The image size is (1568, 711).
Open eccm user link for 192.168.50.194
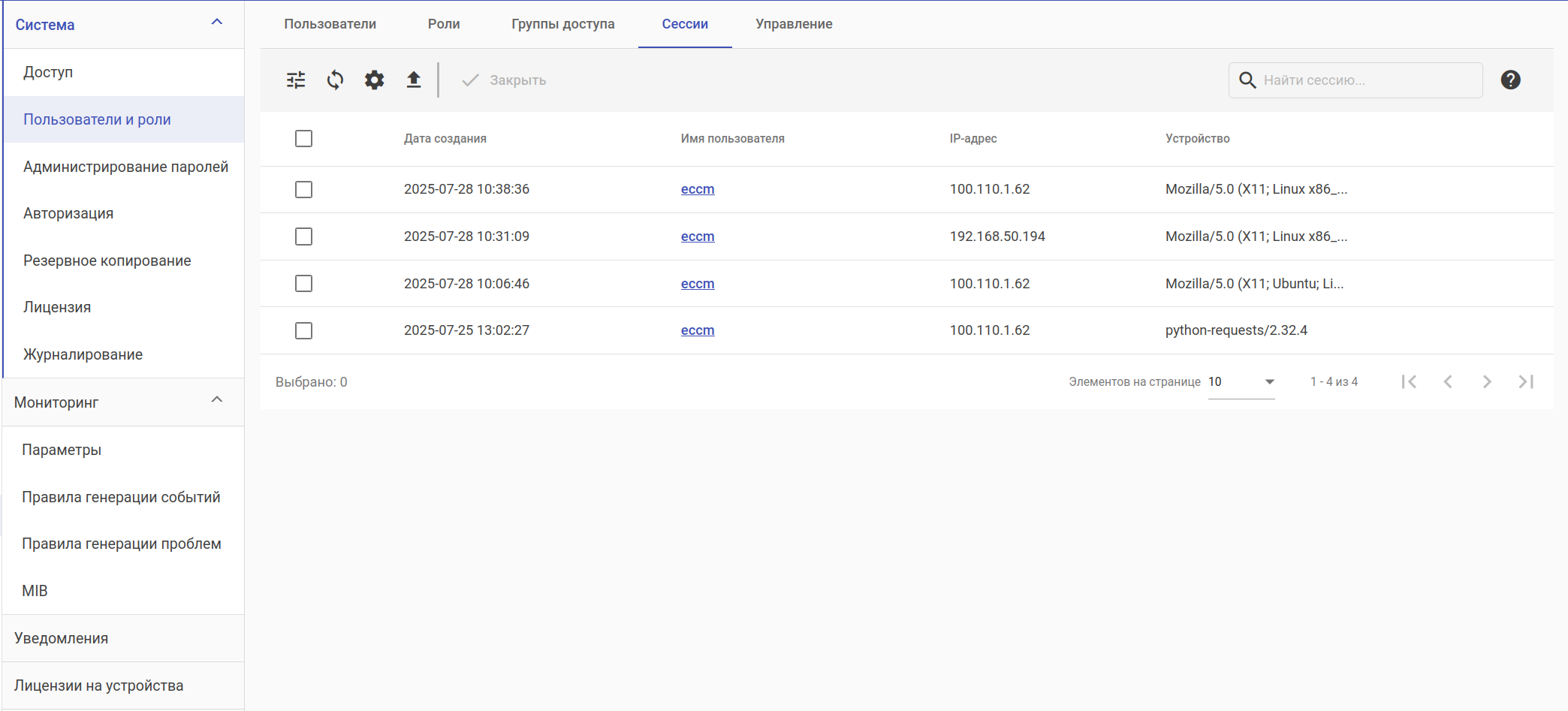pos(698,236)
